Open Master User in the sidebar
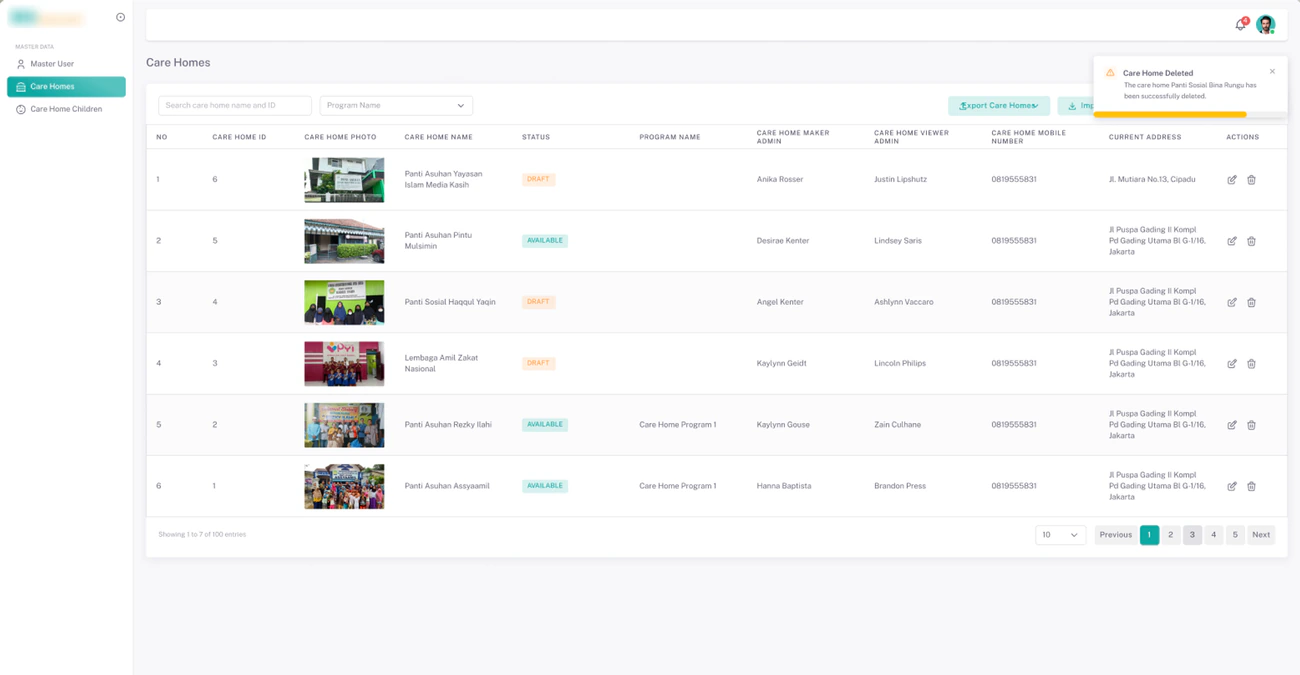 (66, 64)
